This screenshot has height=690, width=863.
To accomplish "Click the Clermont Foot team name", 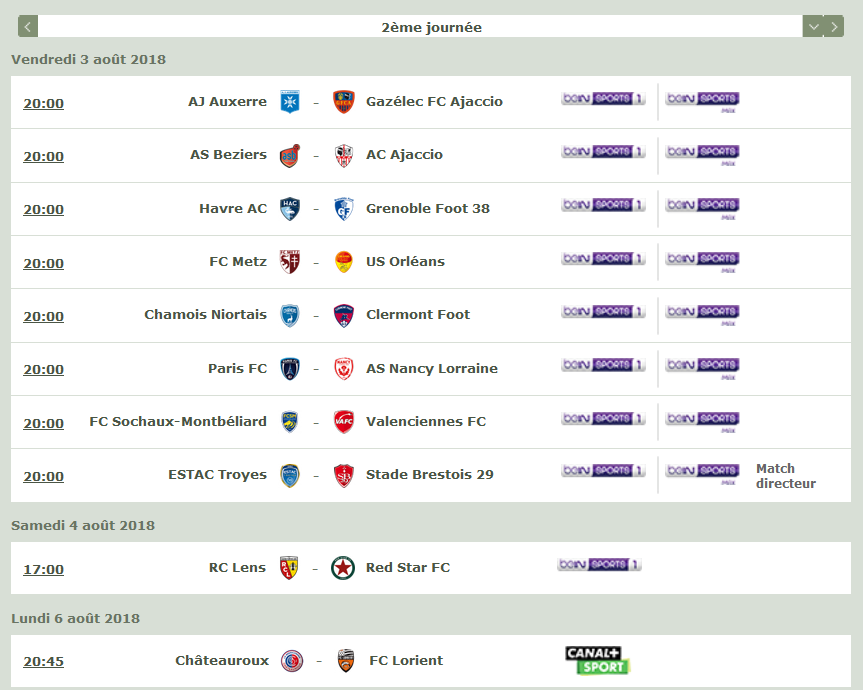I will point(418,314).
